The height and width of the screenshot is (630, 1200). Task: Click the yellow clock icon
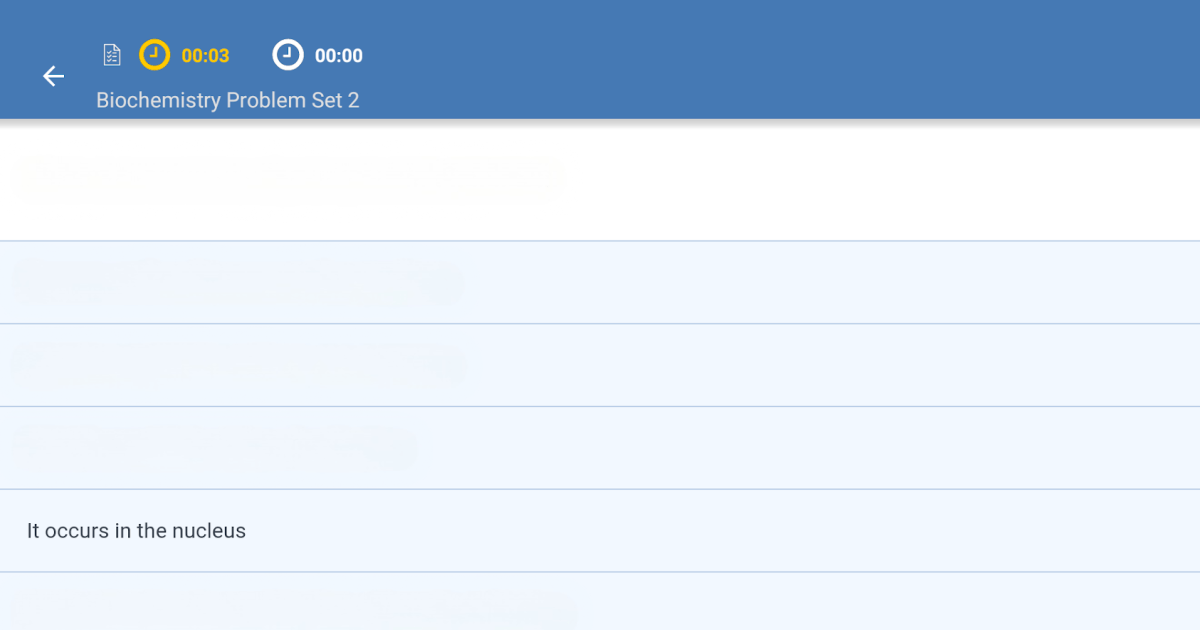tap(154, 55)
